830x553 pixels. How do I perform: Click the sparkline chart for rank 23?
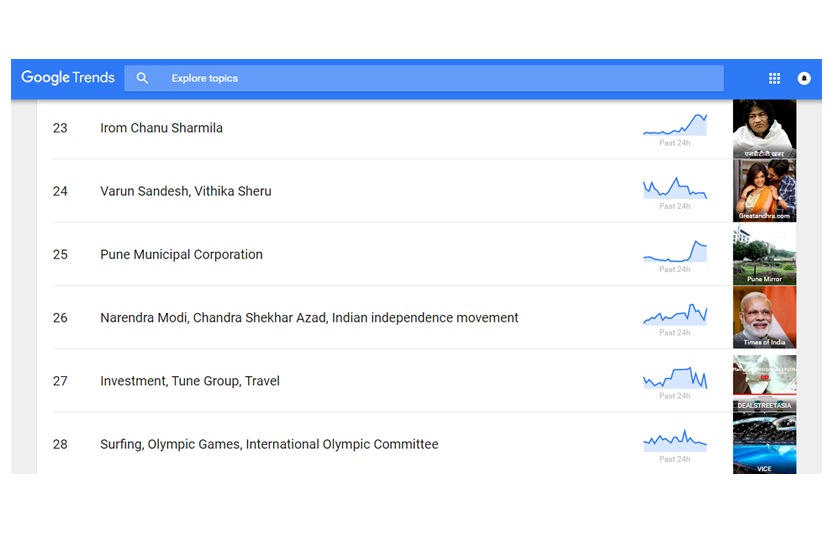(675, 126)
